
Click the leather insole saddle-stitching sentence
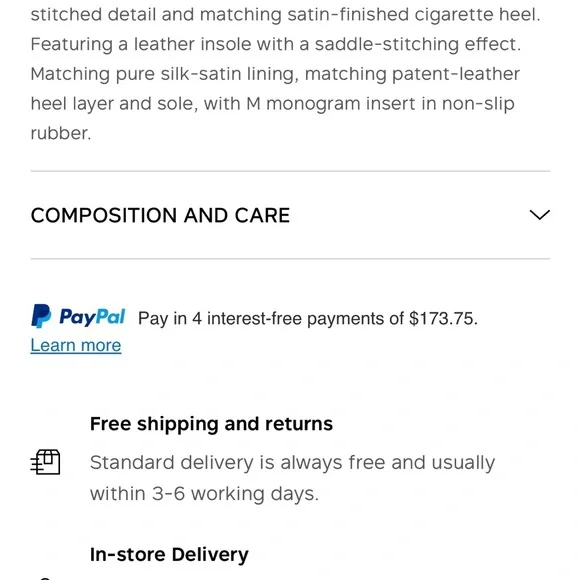click(276, 44)
